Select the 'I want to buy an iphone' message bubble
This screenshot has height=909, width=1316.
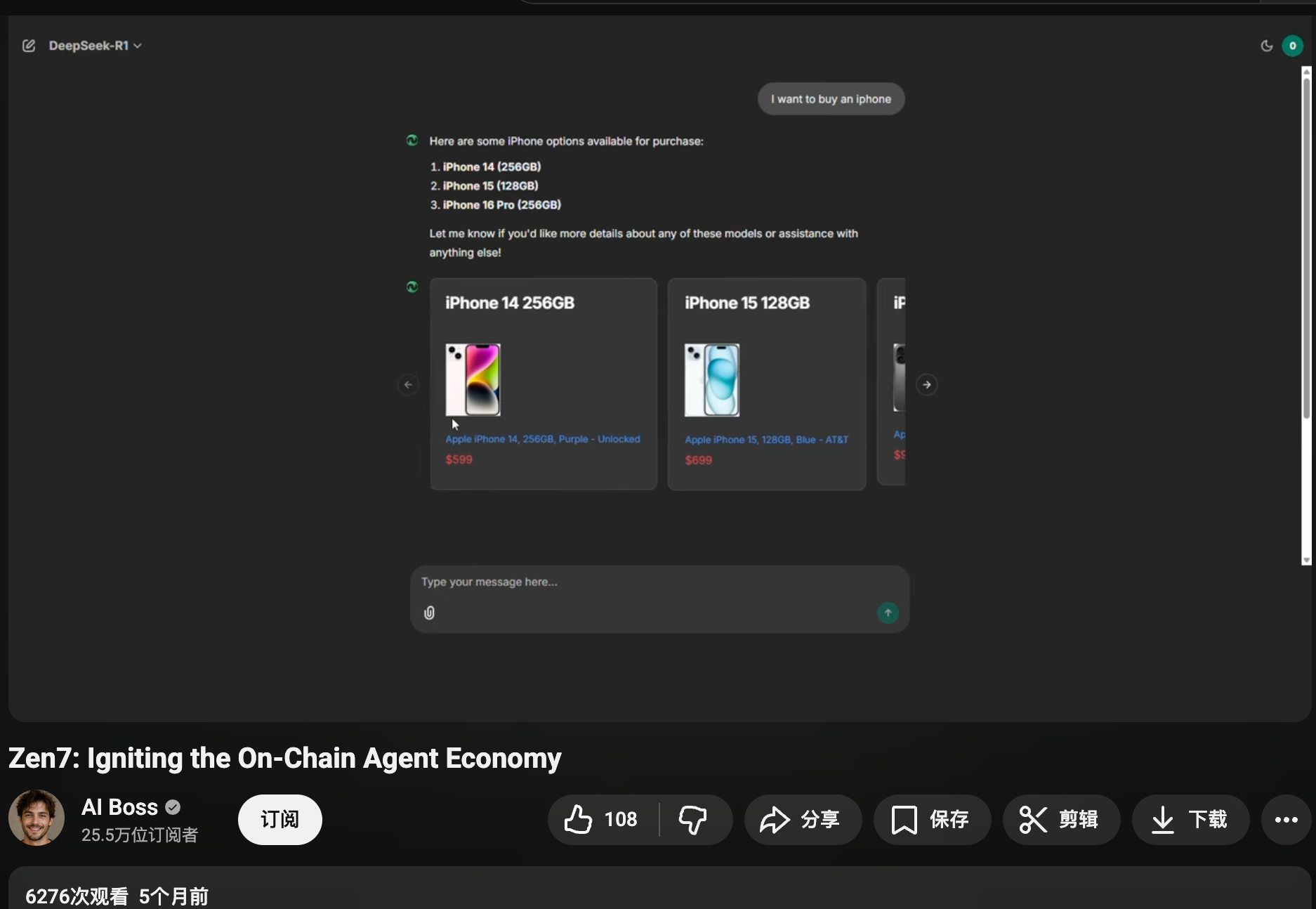pos(831,99)
